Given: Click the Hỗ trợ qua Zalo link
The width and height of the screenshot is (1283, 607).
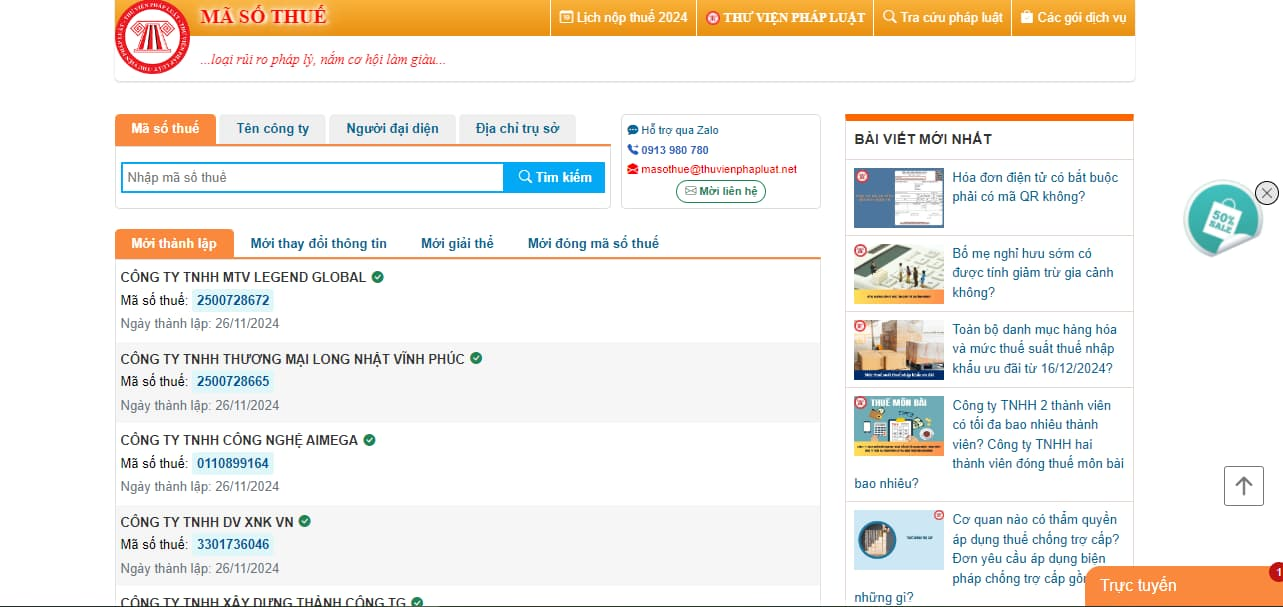Looking at the screenshot, I should tap(679, 130).
